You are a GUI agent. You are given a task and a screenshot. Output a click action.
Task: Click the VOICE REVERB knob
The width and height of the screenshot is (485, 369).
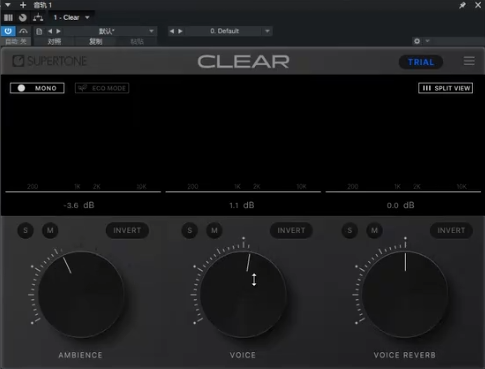pyautogui.click(x=405, y=295)
